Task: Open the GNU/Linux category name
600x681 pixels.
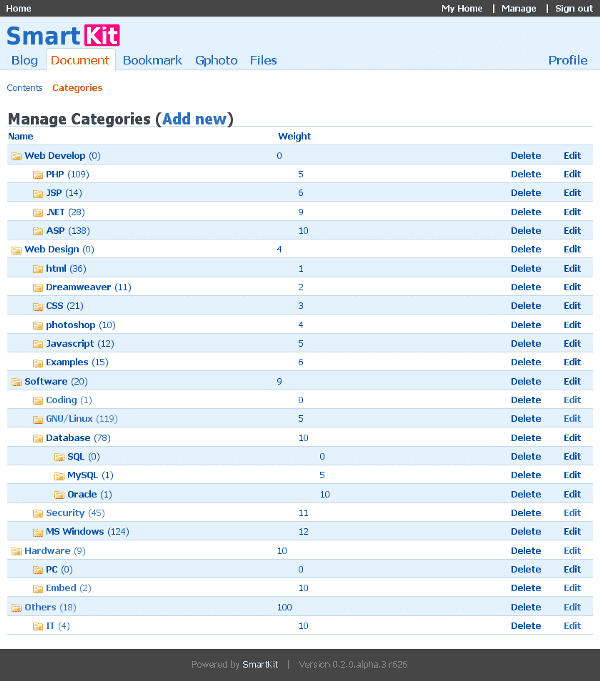Action: click(70, 419)
